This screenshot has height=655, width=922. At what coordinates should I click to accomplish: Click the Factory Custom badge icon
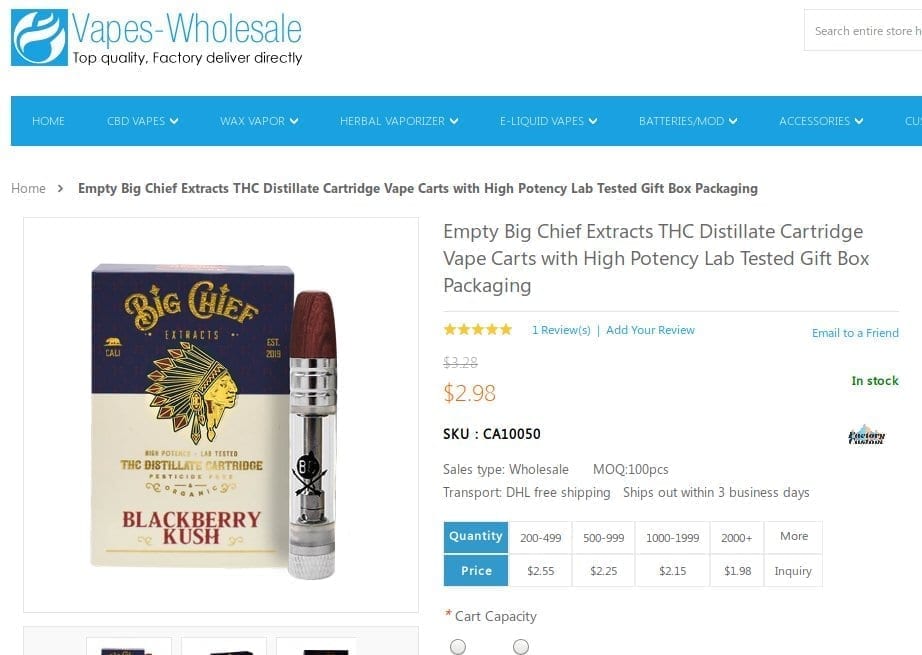(x=866, y=435)
